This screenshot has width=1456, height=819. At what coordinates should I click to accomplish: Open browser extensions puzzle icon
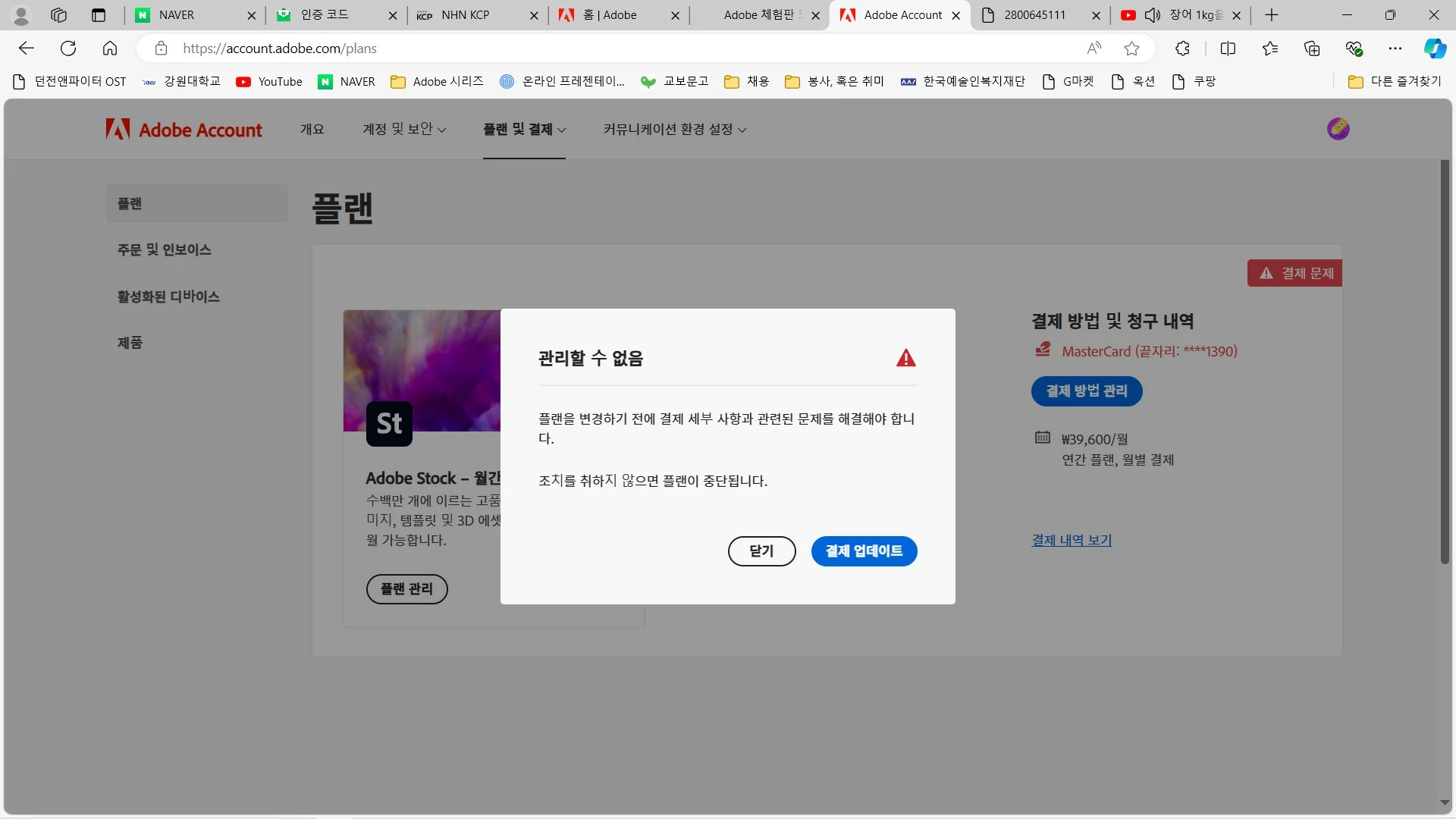click(1182, 49)
